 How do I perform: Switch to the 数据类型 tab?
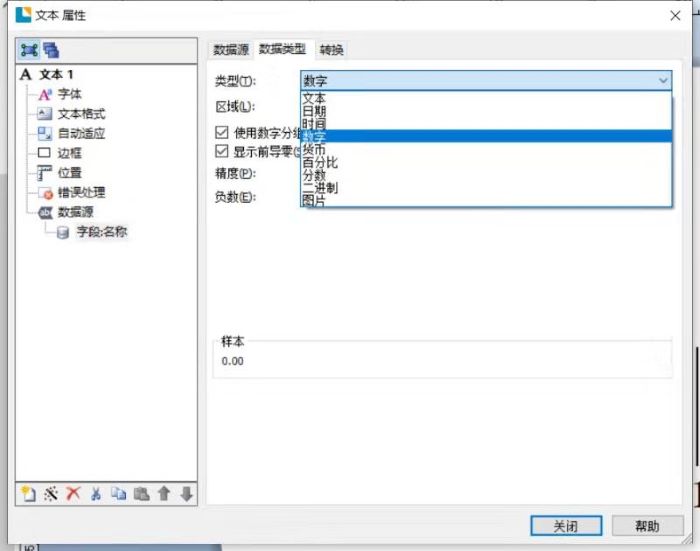[283, 49]
